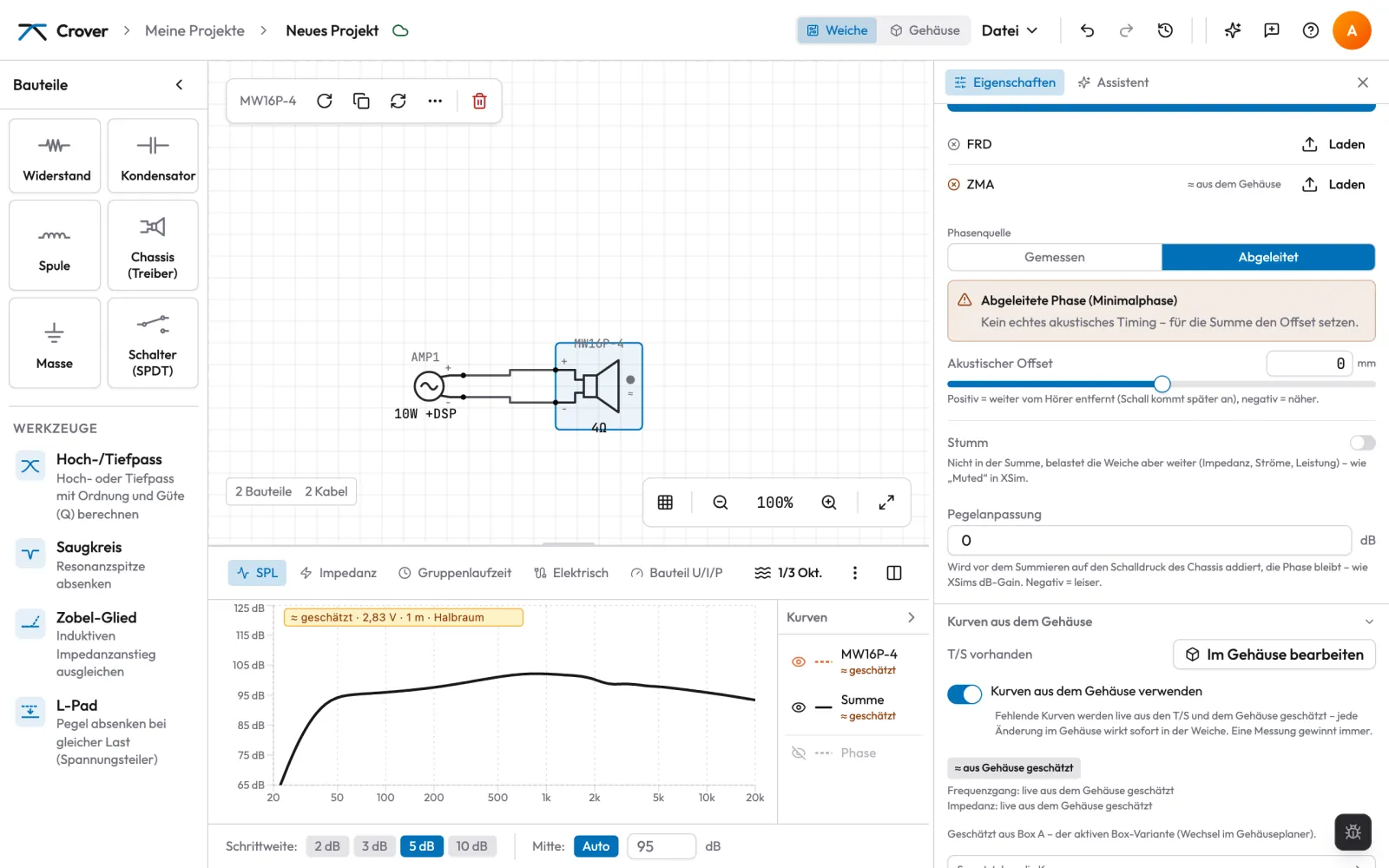This screenshot has width=1389, height=868.
Task: Add a Masse ground component
Action: click(55, 343)
